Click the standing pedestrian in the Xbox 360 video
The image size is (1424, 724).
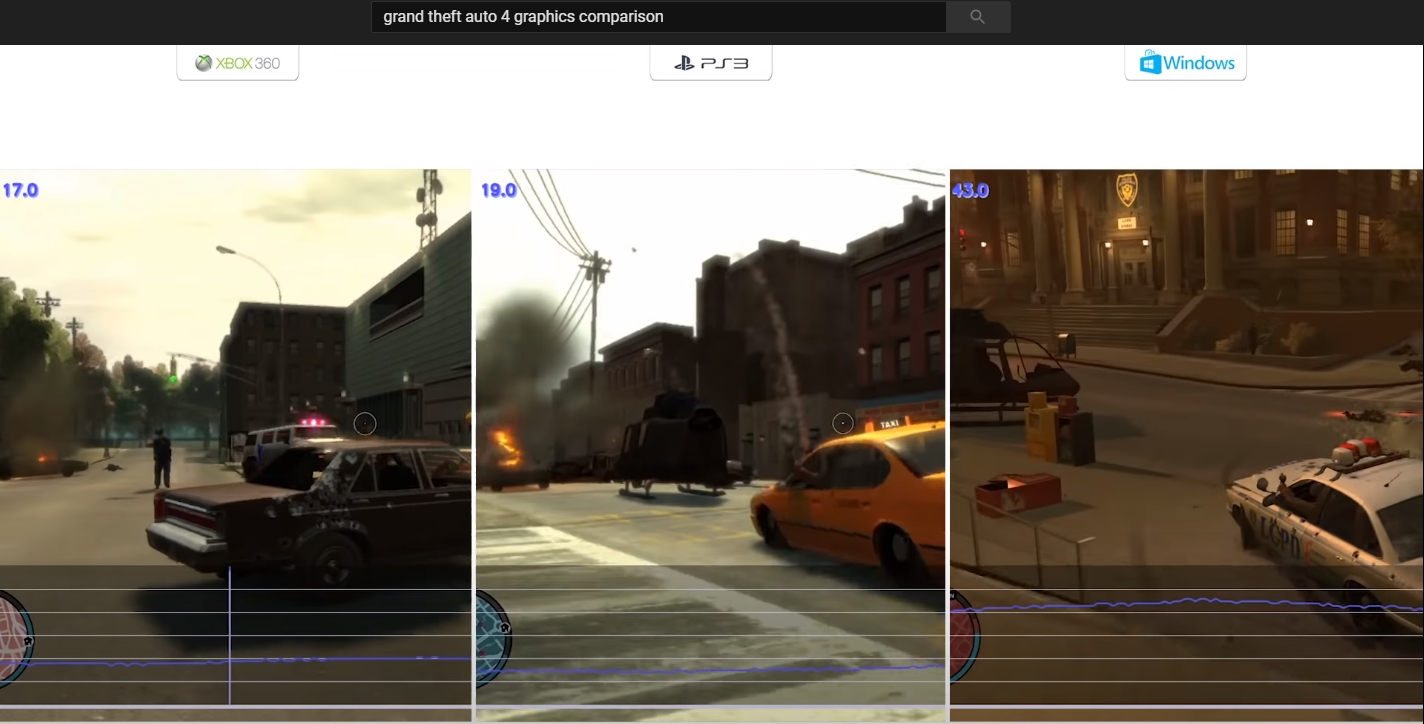click(x=161, y=458)
